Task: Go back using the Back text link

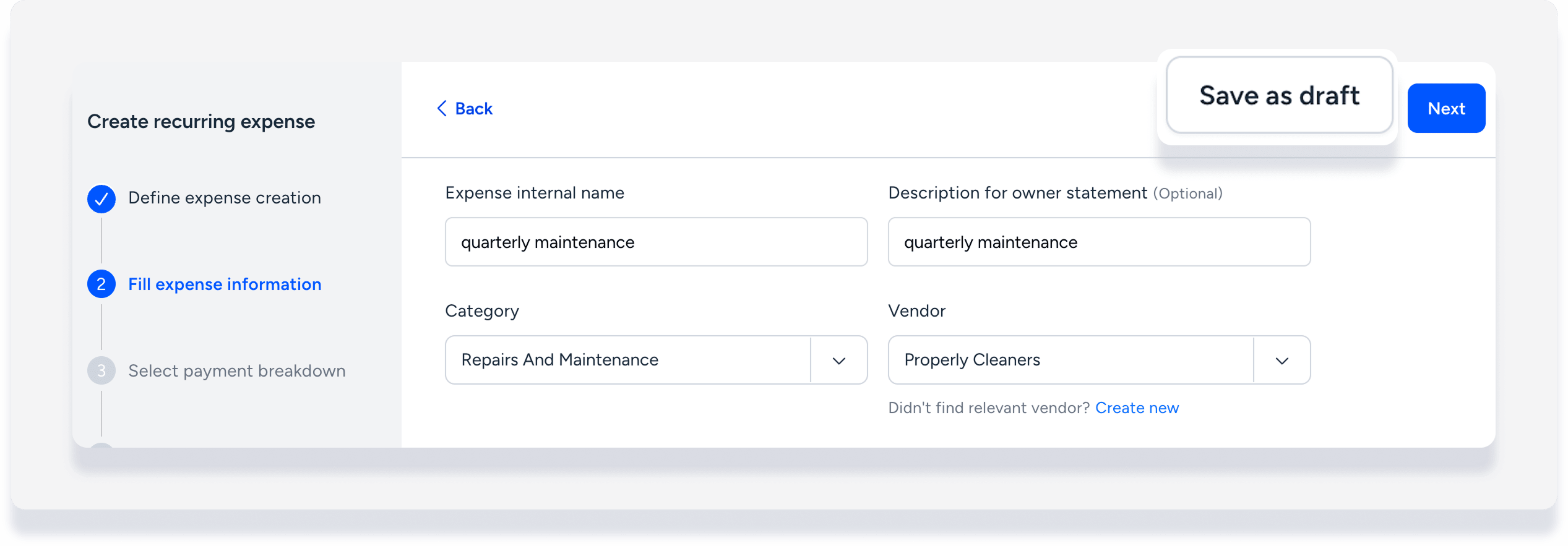Action: coord(473,109)
